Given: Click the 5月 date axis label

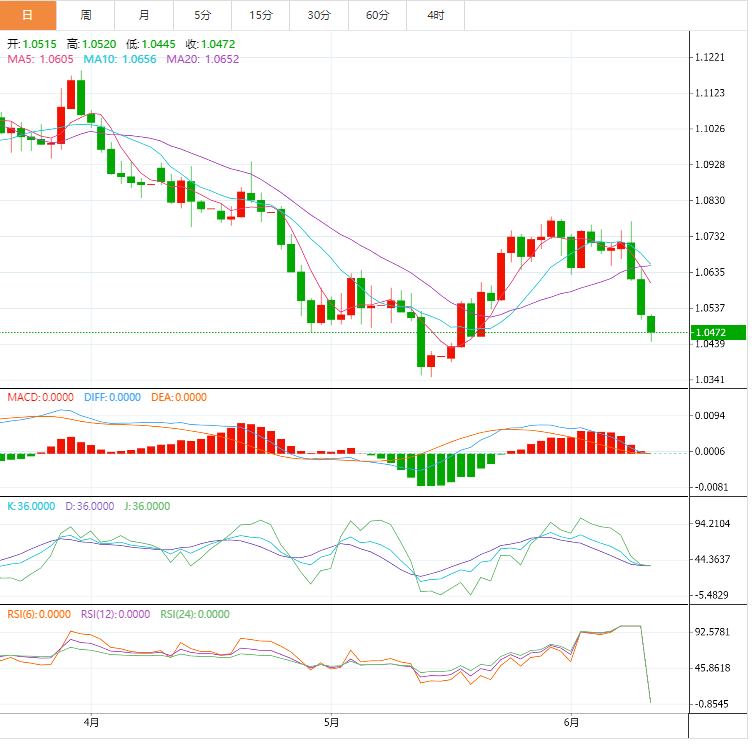Looking at the screenshot, I should coord(331,723).
